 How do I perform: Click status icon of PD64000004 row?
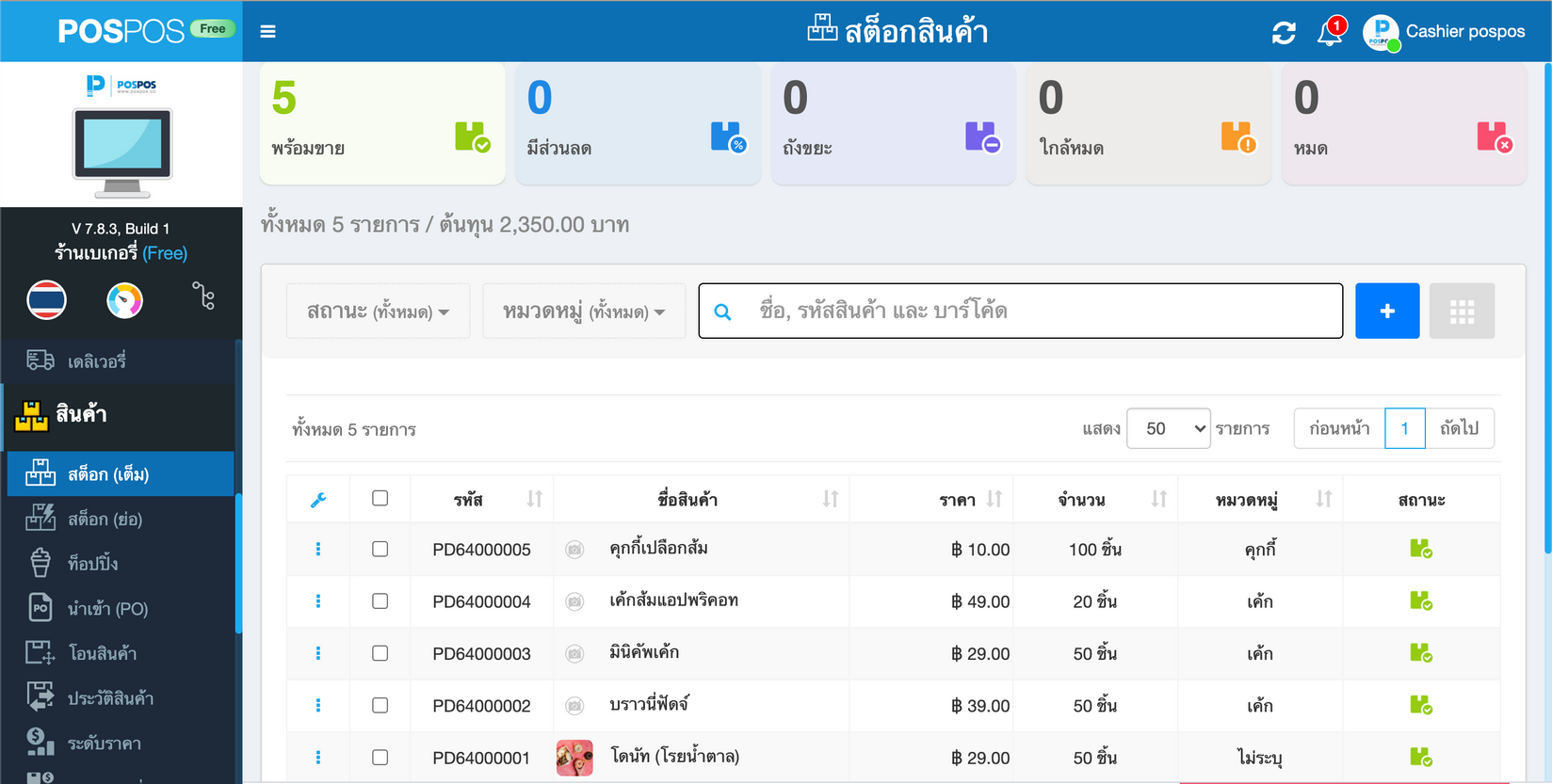1421,600
